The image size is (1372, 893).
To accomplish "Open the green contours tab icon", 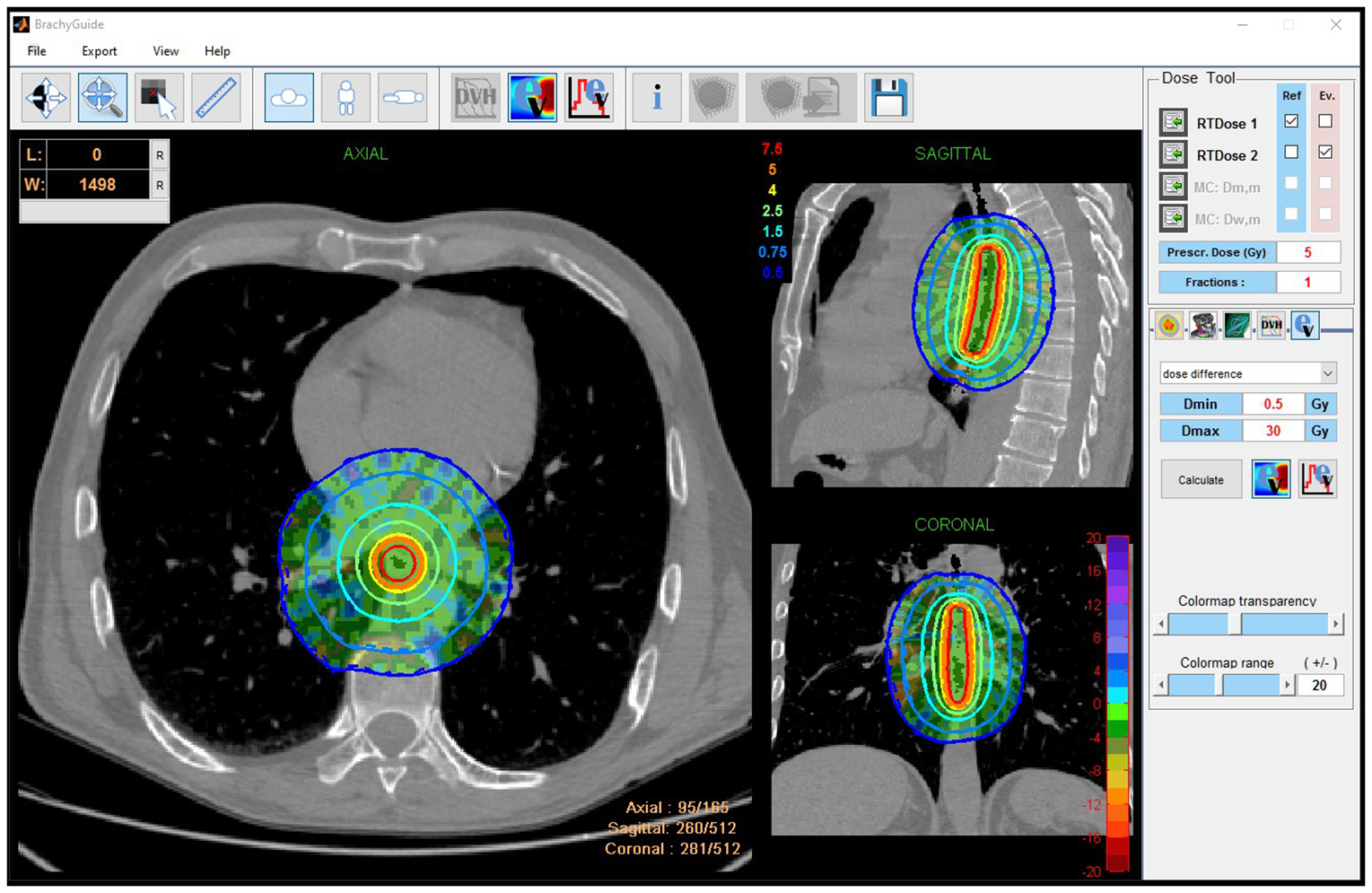I will click(1237, 325).
